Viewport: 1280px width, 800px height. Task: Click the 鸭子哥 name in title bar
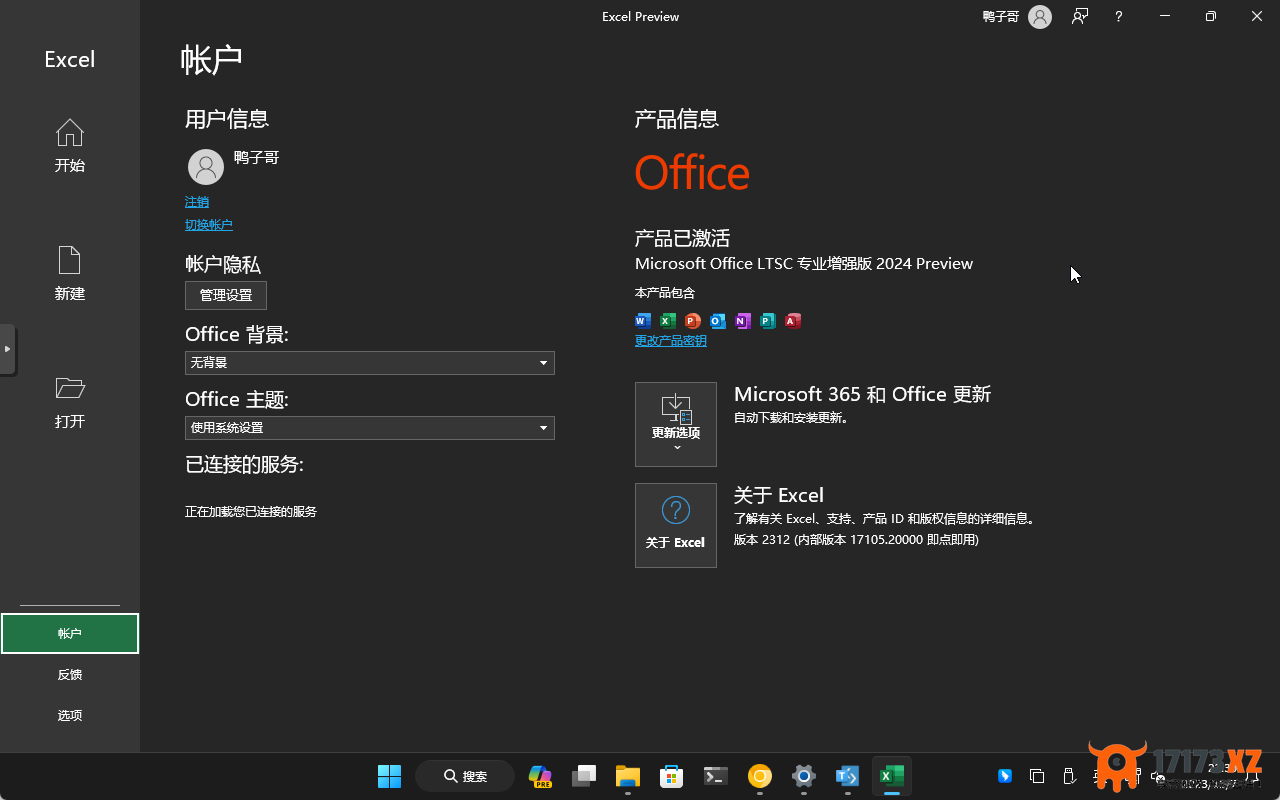[x=1001, y=17]
